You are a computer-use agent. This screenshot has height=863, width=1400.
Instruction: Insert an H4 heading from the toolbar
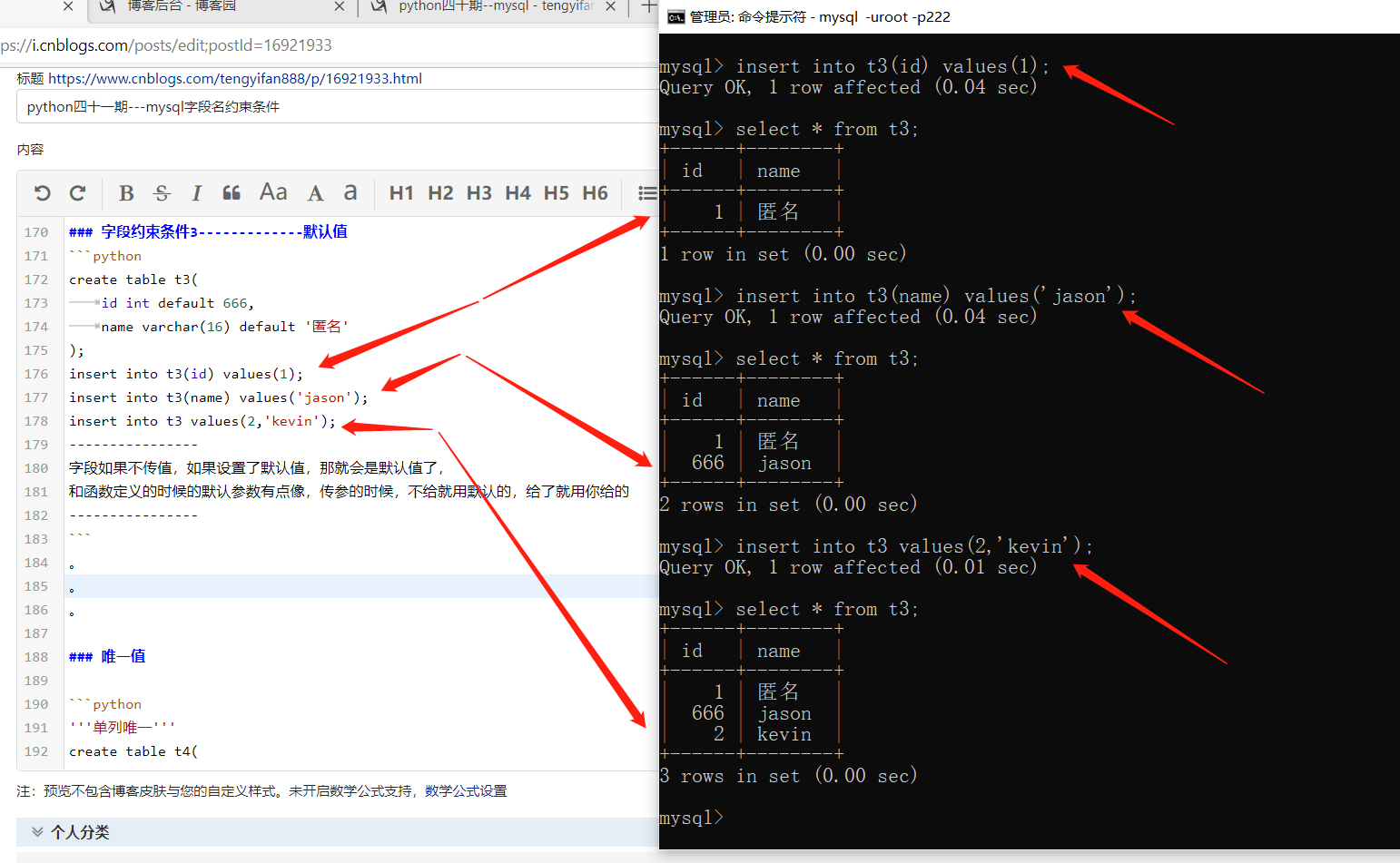click(x=518, y=192)
